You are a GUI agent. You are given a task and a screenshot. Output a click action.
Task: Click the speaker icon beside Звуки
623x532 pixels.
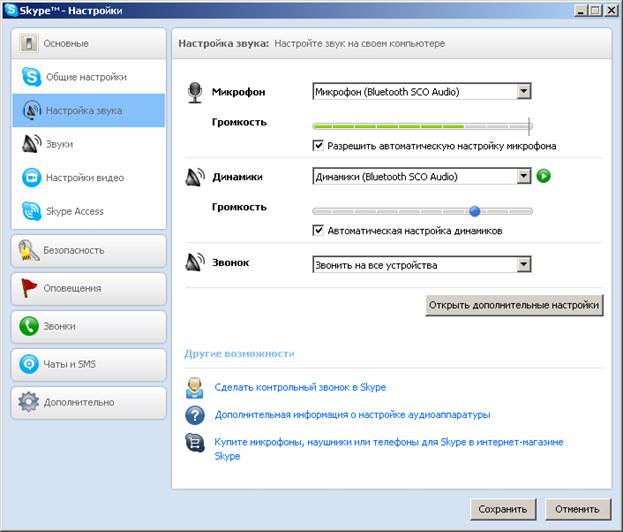(x=31, y=144)
